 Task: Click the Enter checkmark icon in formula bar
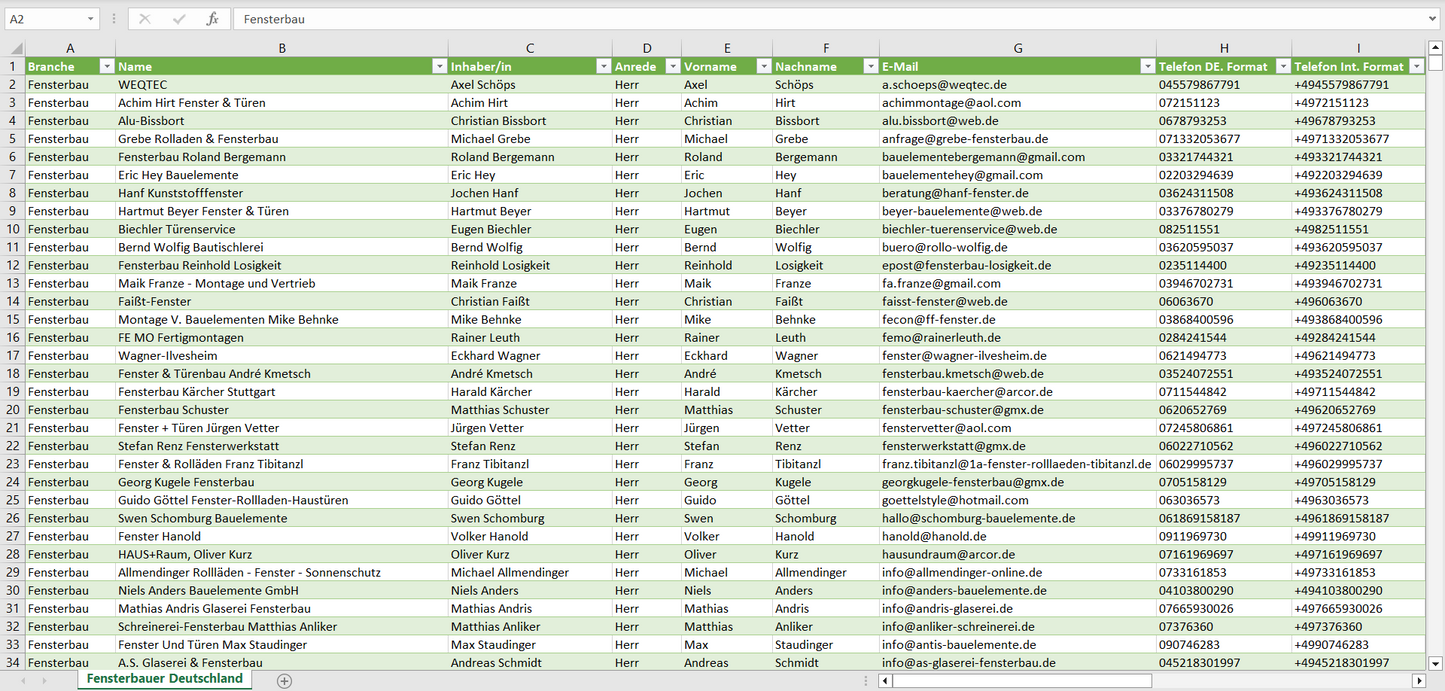179,19
